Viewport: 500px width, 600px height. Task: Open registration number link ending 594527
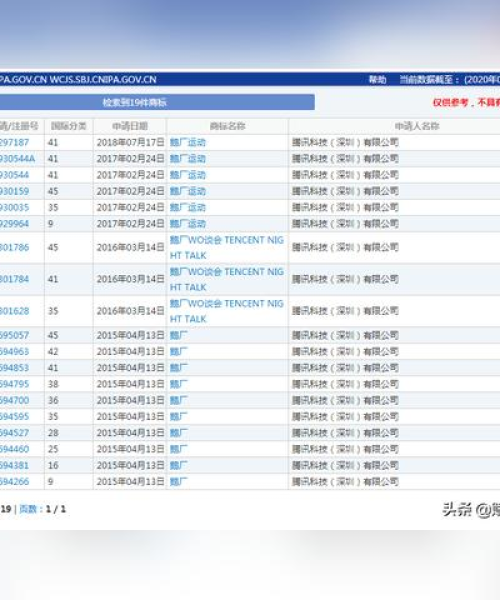tap(14, 433)
